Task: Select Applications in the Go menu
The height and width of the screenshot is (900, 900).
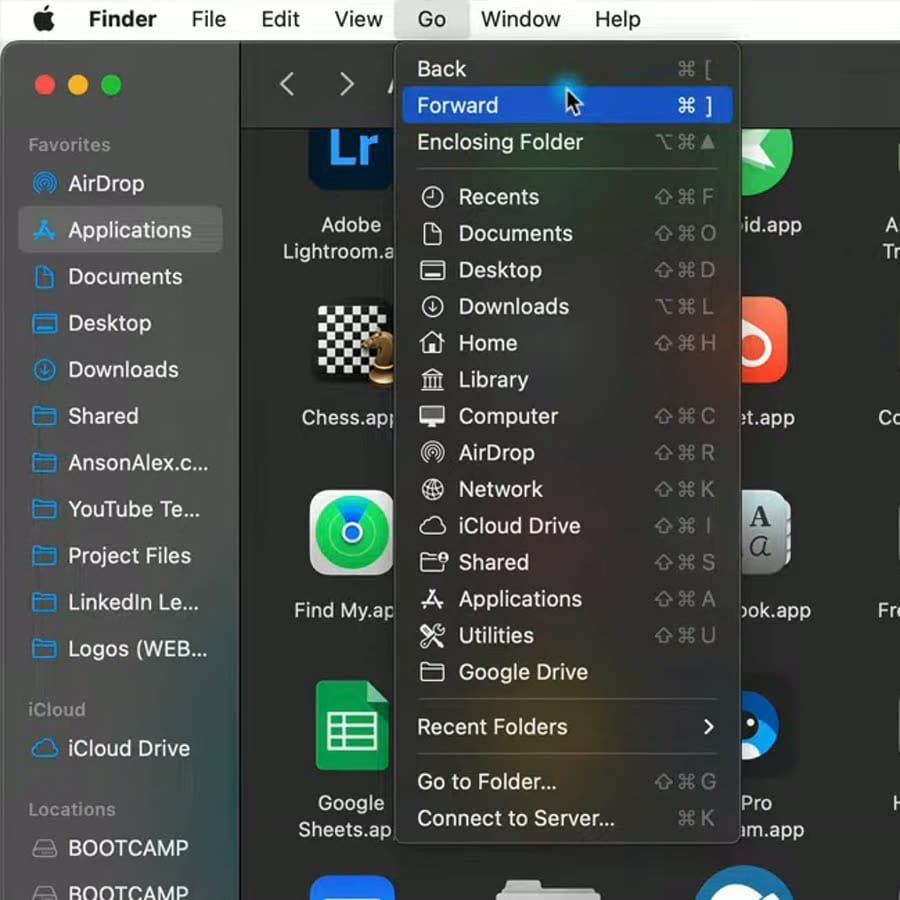Action: coord(567,599)
